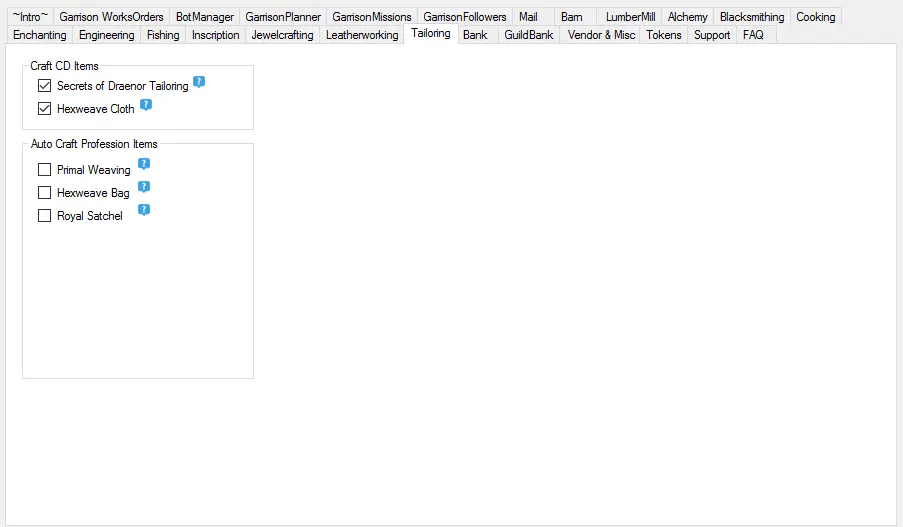Open the GuildBank tab
Screen dimensions: 903x527
(529, 35)
